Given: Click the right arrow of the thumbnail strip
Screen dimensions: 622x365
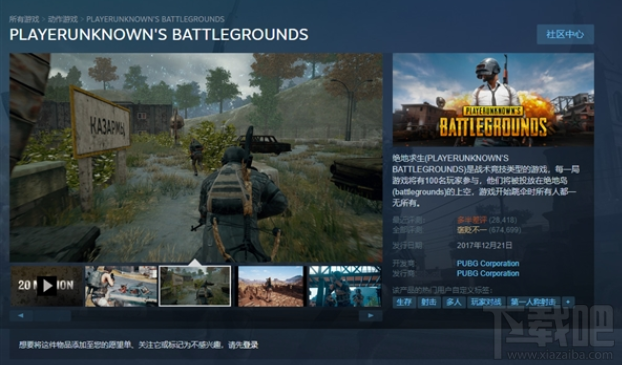Looking at the screenshot, I should 371,316.
